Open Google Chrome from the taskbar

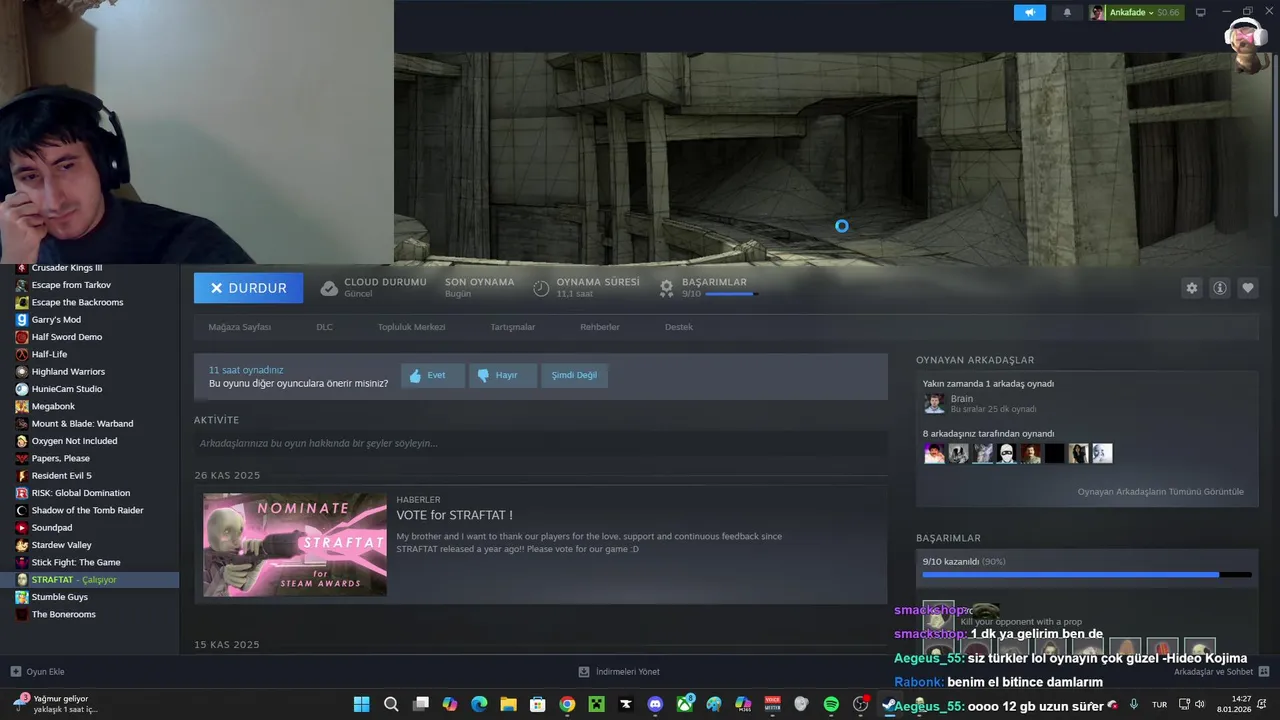coord(567,704)
